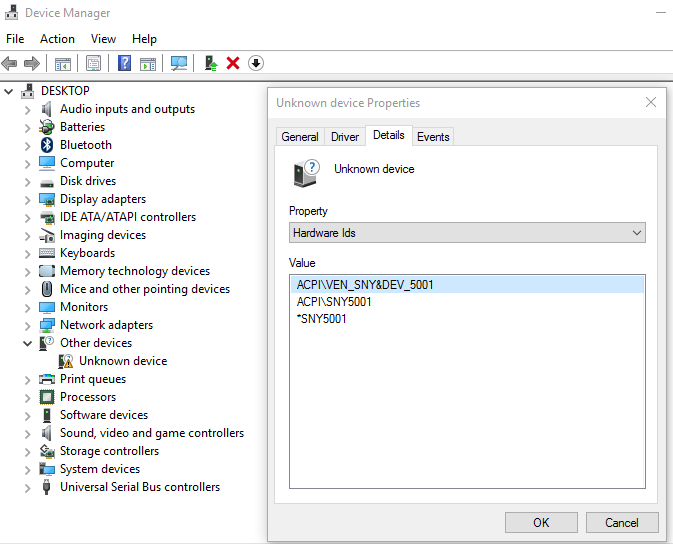Click the Keyboards category icon

(47, 253)
